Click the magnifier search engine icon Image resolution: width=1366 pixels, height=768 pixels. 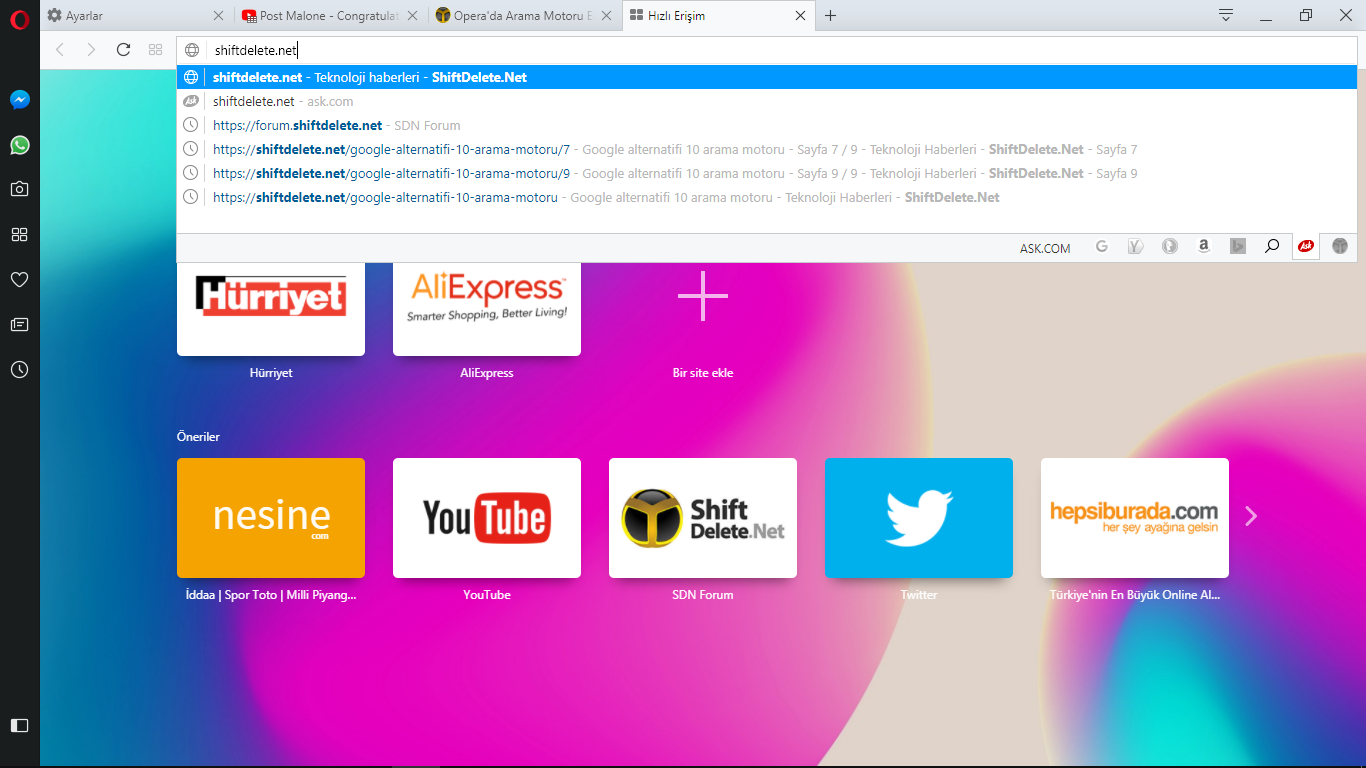1272,246
